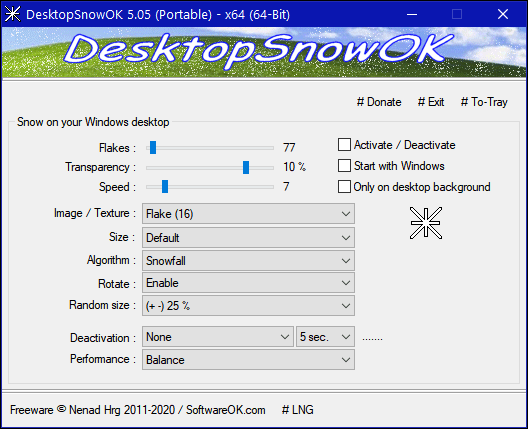Check Start with Windows option
Viewport: 528px width, 429px height.
tap(344, 166)
